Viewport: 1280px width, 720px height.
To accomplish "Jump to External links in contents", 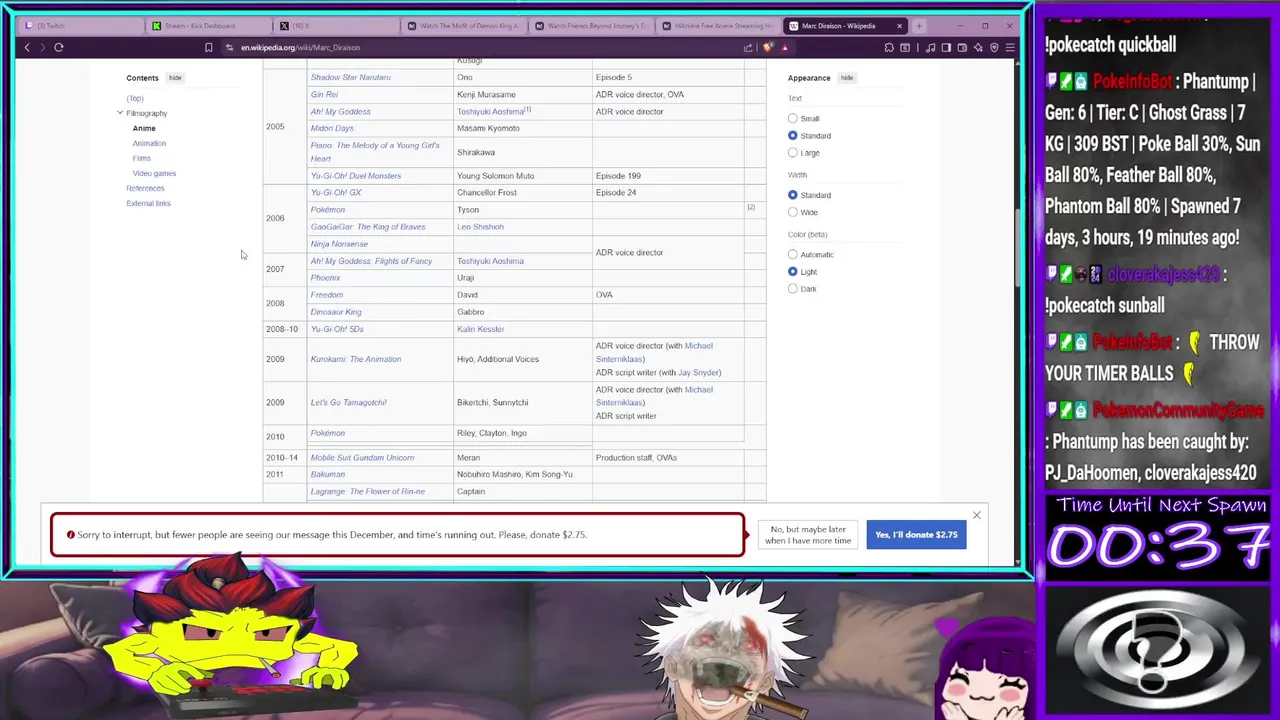I will (148, 203).
